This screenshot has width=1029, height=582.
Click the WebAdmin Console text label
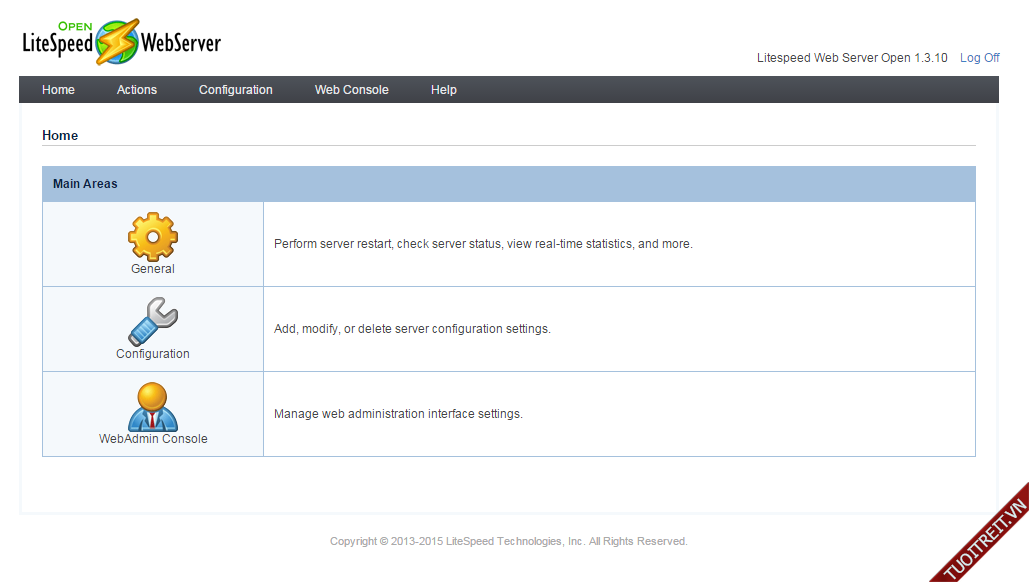pos(153,439)
